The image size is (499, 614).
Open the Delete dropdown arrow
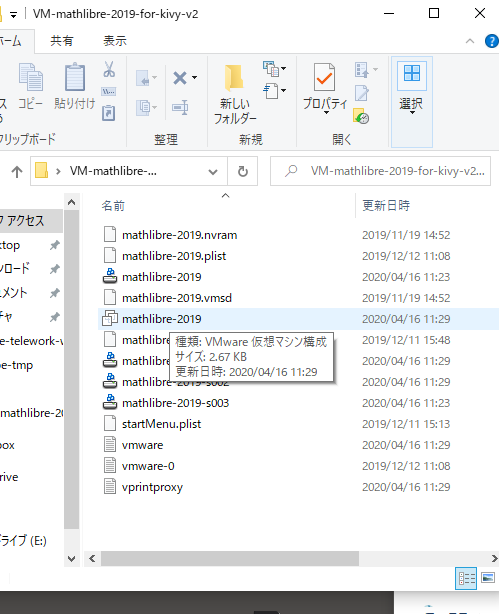click(x=194, y=78)
